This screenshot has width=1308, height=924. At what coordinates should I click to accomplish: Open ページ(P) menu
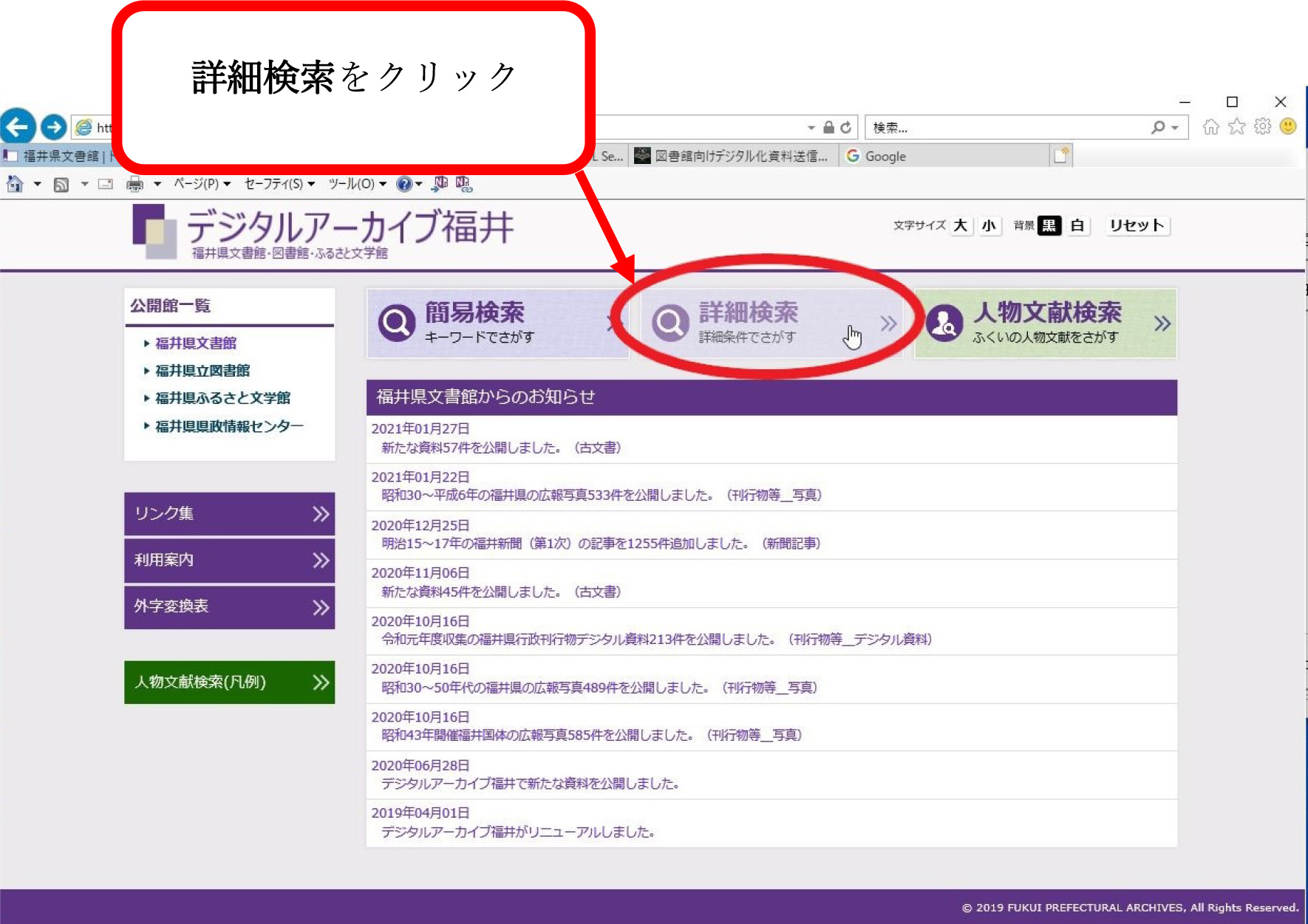[x=202, y=184]
